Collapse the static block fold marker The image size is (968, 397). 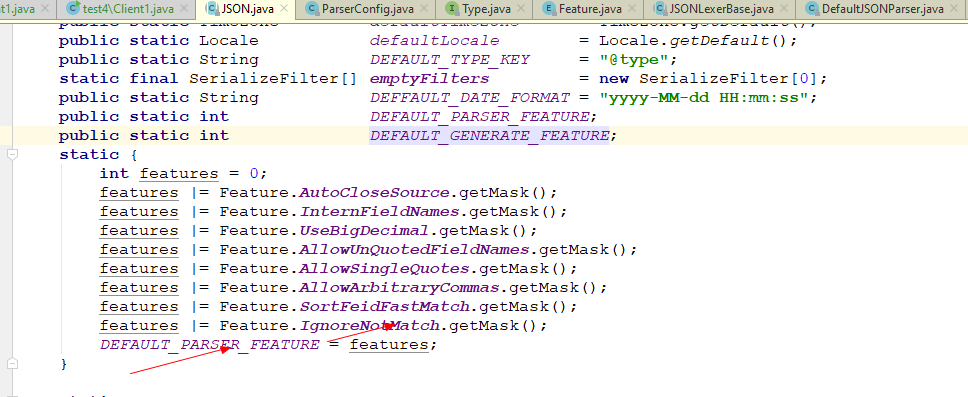[13, 154]
